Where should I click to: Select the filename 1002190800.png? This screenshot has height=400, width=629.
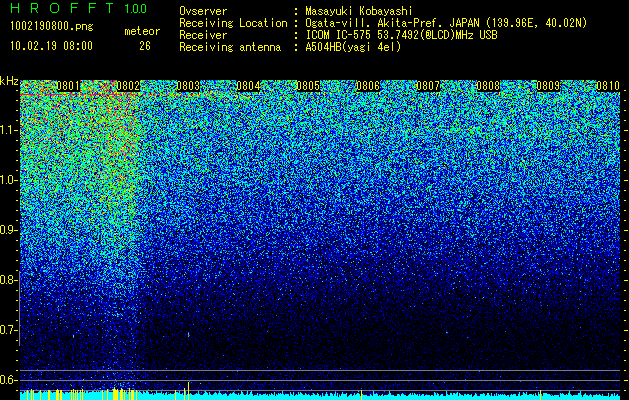coord(52,27)
